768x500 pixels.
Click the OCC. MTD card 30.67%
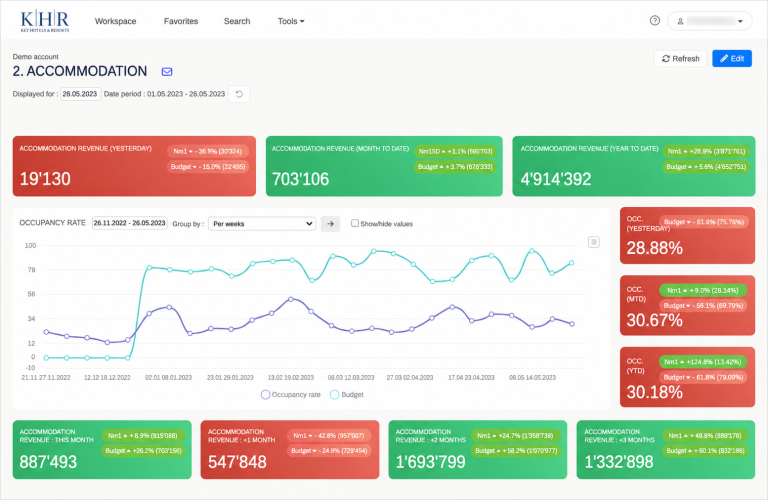pyautogui.click(x=687, y=306)
